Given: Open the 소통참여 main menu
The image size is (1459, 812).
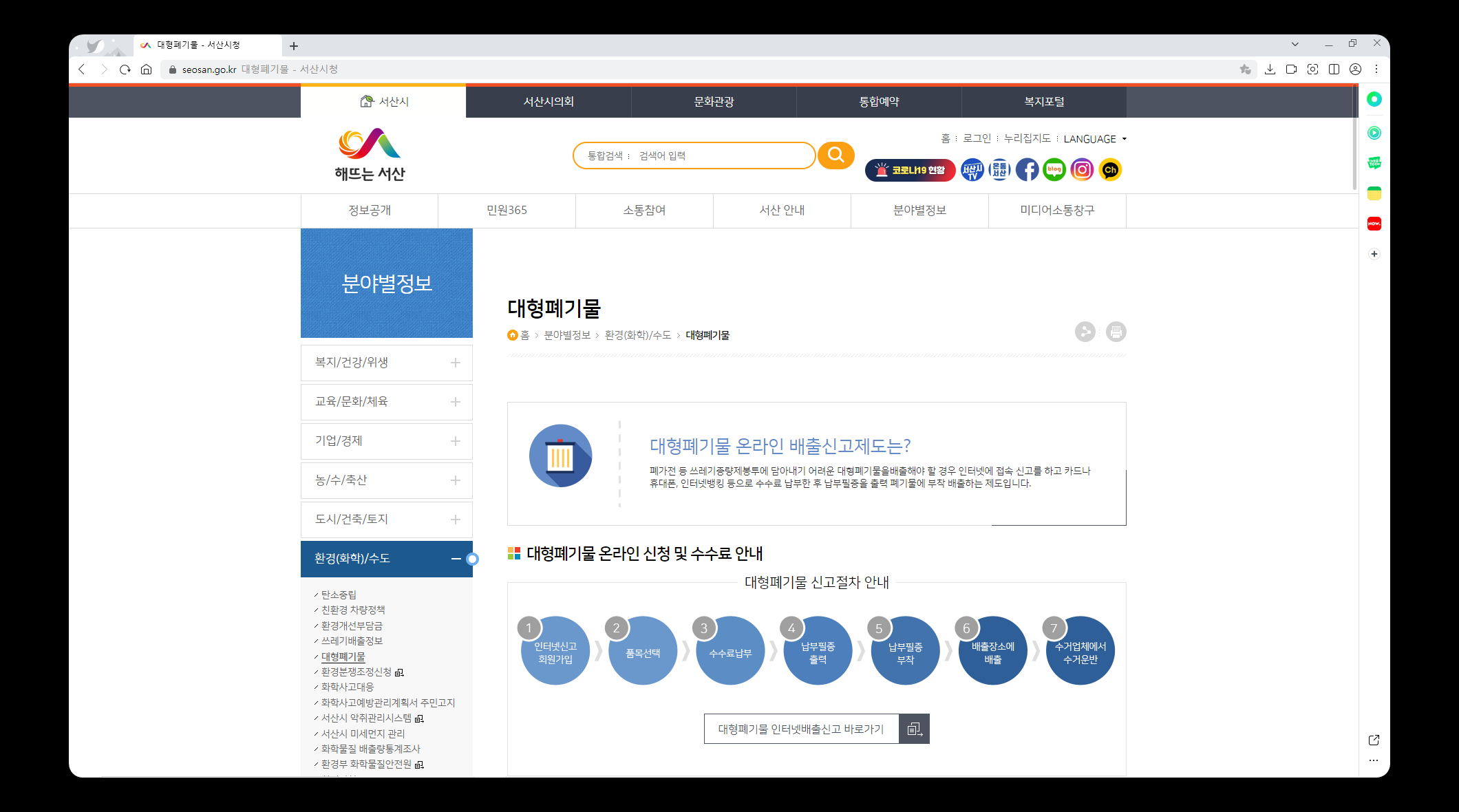Looking at the screenshot, I should [x=644, y=211].
